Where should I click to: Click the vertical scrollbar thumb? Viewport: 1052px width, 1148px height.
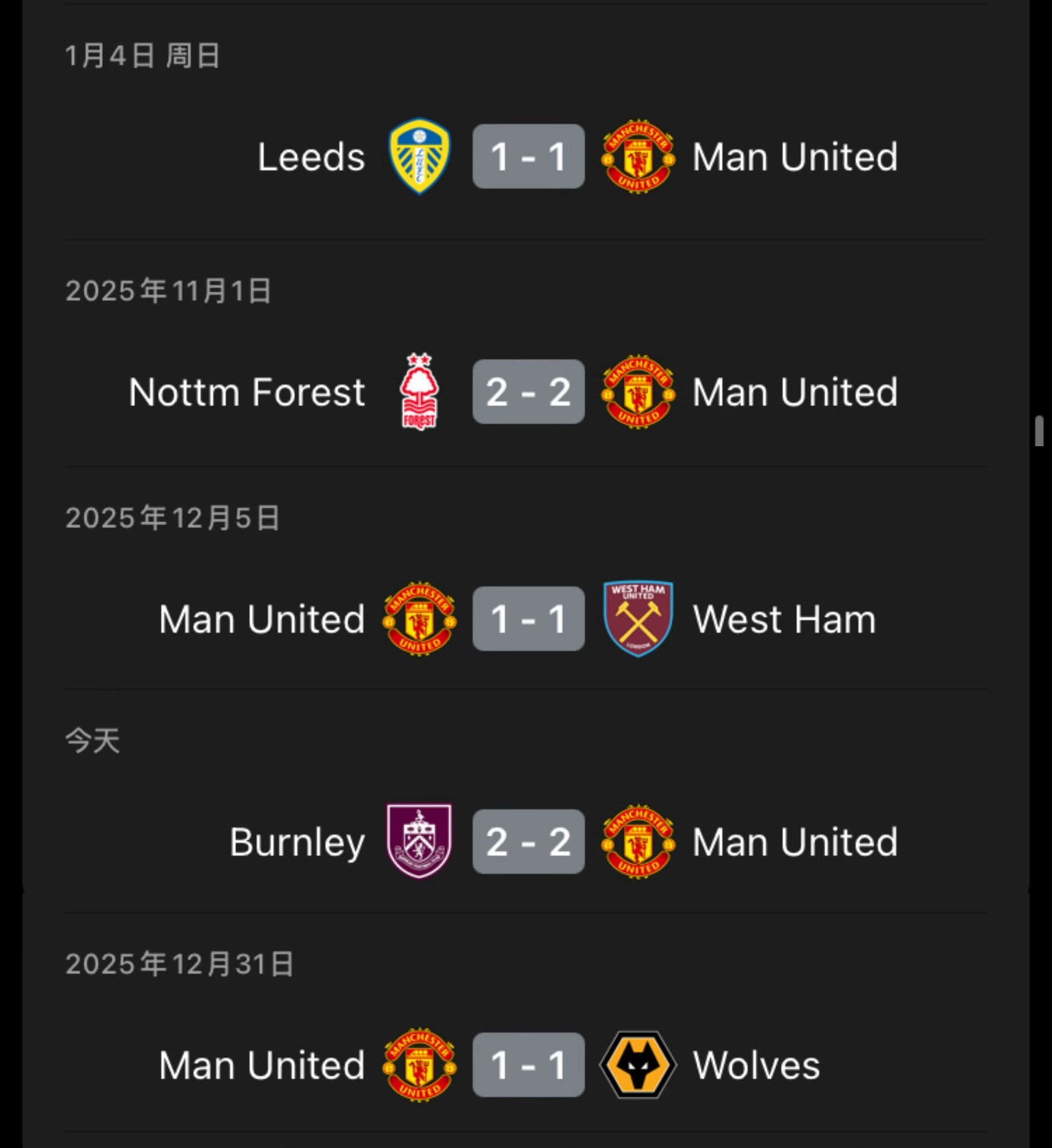(x=1039, y=431)
